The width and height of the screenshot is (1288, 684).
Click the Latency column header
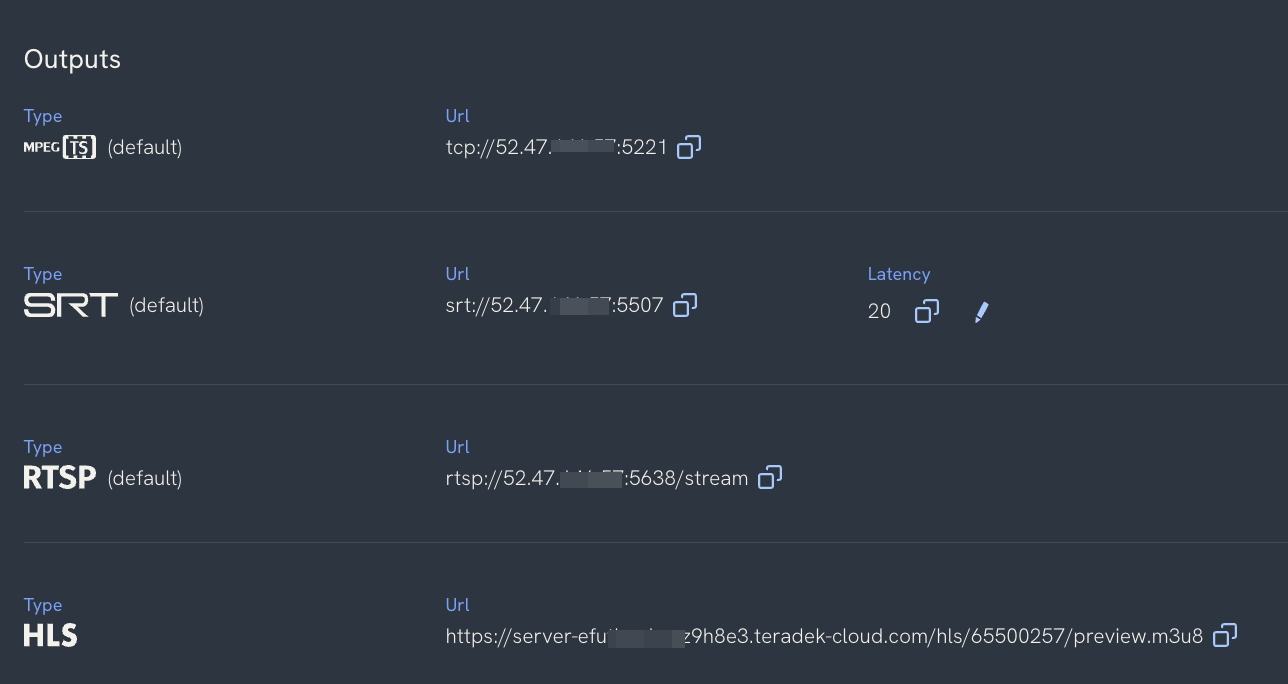coord(898,273)
